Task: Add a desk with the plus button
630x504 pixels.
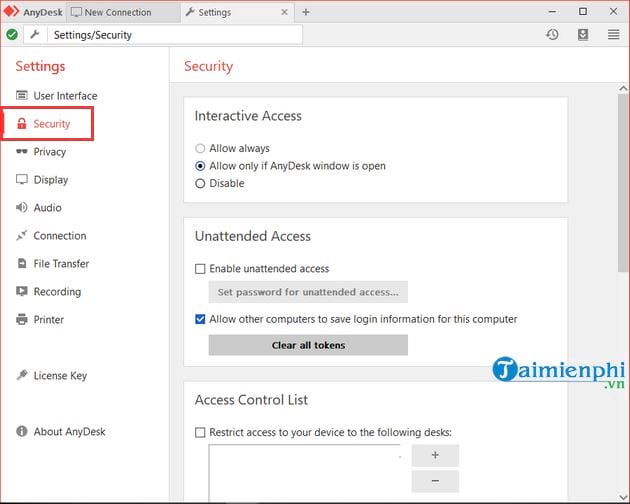Action: tap(435, 455)
